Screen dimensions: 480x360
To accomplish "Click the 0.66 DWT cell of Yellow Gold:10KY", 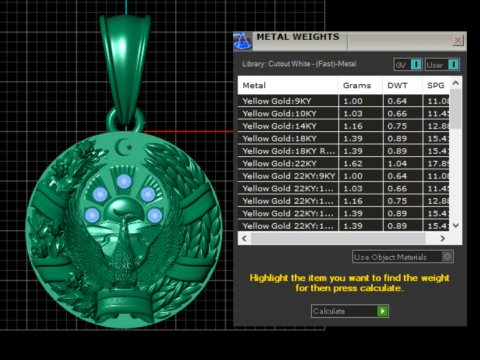I will (x=403, y=113).
